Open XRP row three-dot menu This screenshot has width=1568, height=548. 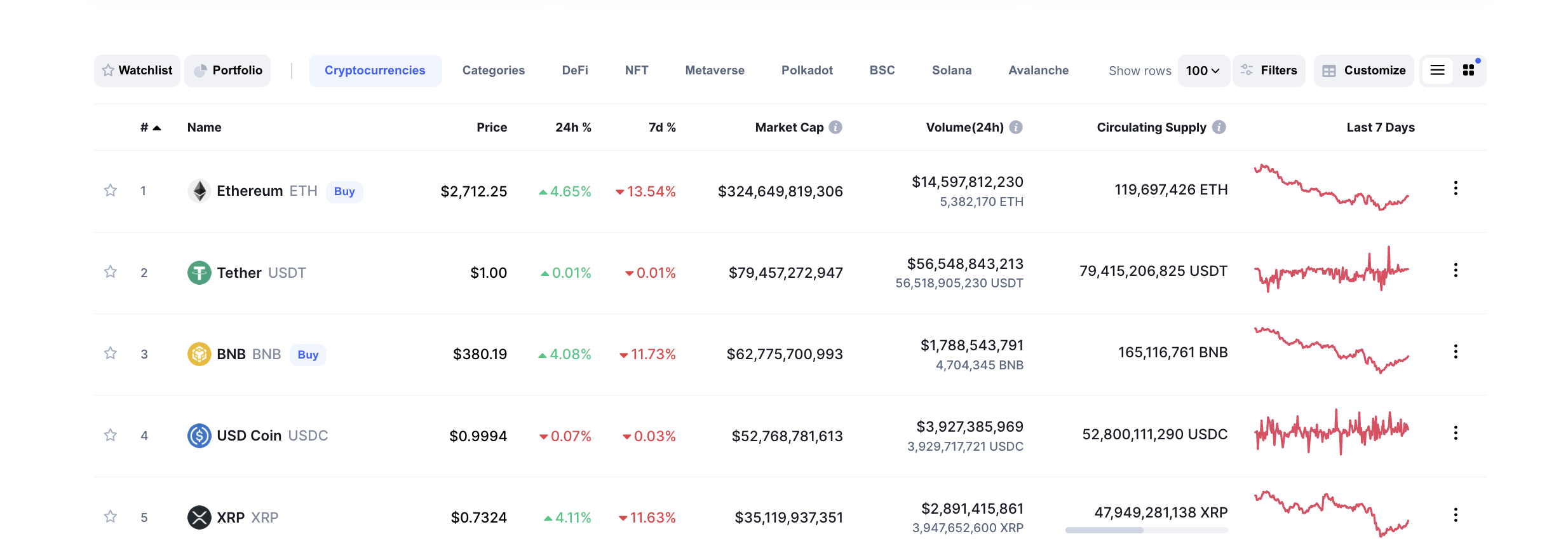coord(1456,515)
